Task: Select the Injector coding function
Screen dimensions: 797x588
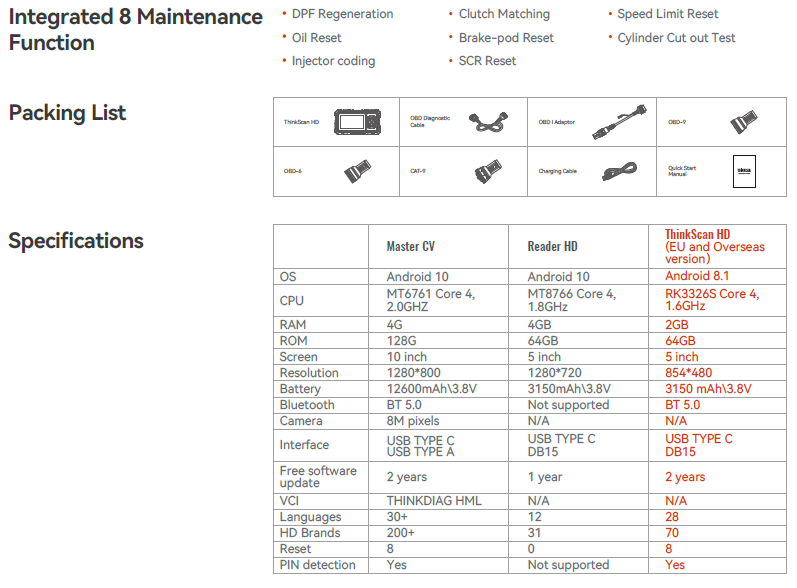Action: click(x=333, y=61)
